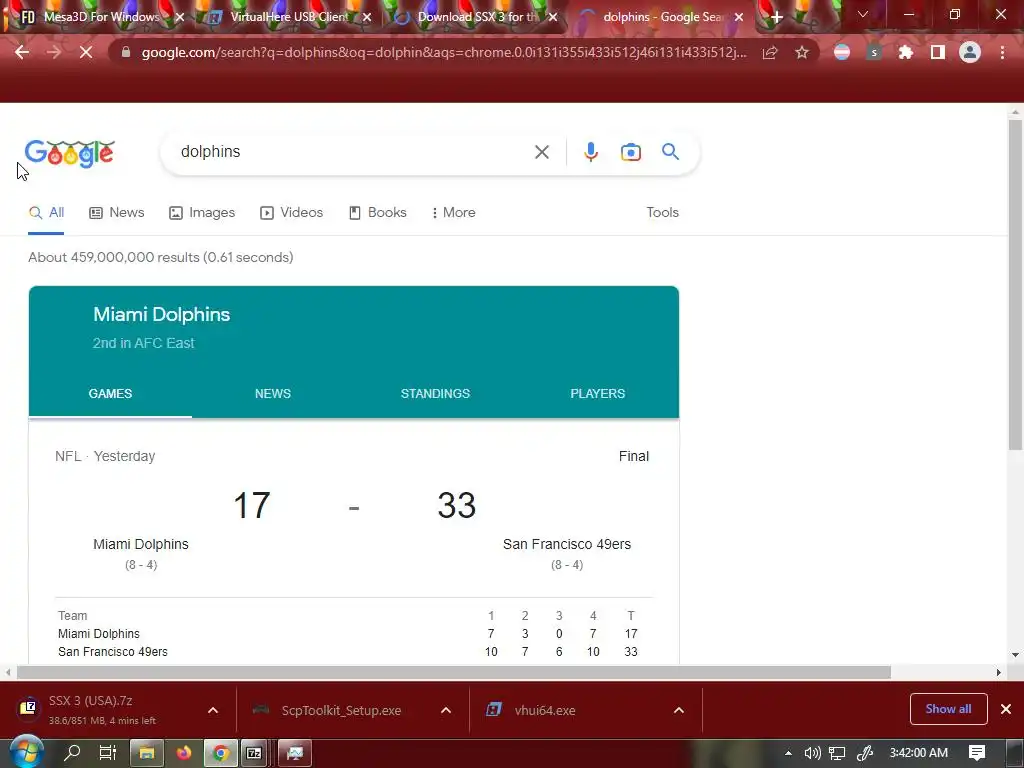The width and height of the screenshot is (1024, 768).
Task: Select the Videos search filter
Action: click(291, 212)
